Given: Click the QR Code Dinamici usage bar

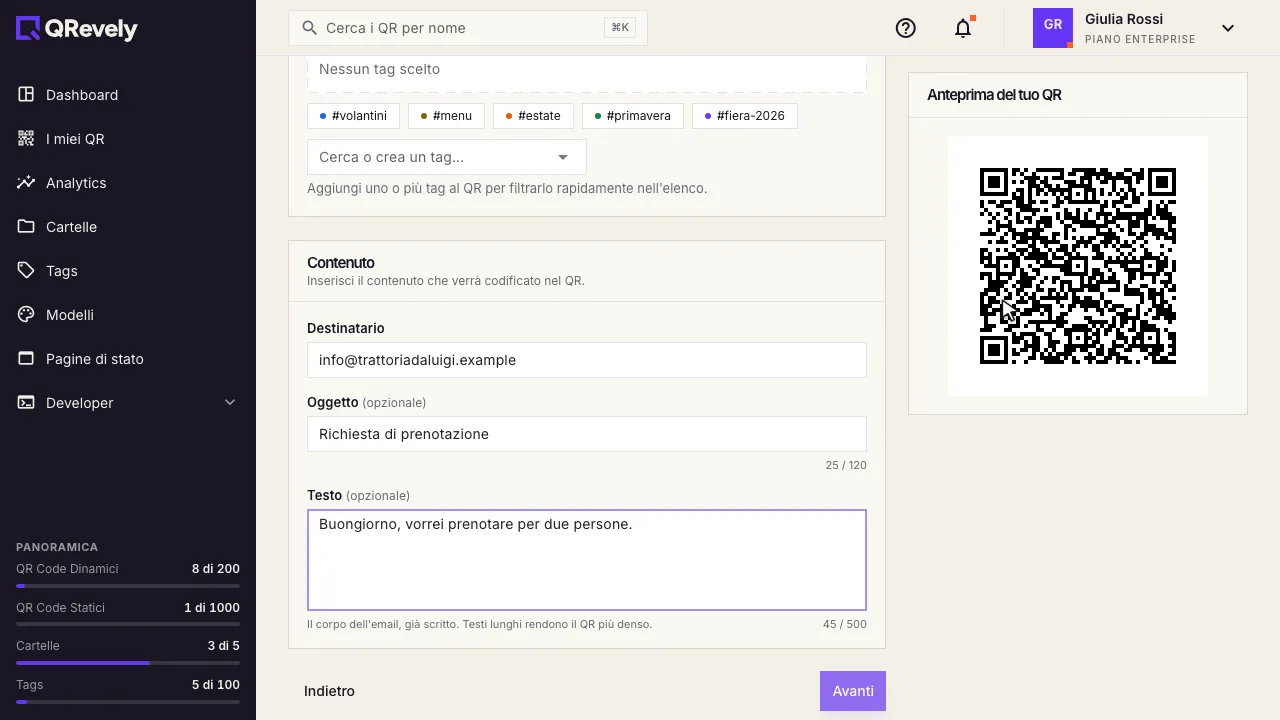Looking at the screenshot, I should pyautogui.click(x=128, y=586).
